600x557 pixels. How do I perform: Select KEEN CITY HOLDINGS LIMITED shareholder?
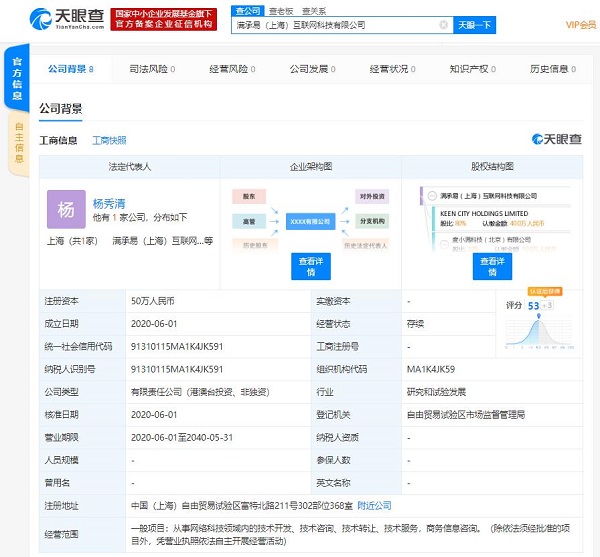coord(484,213)
